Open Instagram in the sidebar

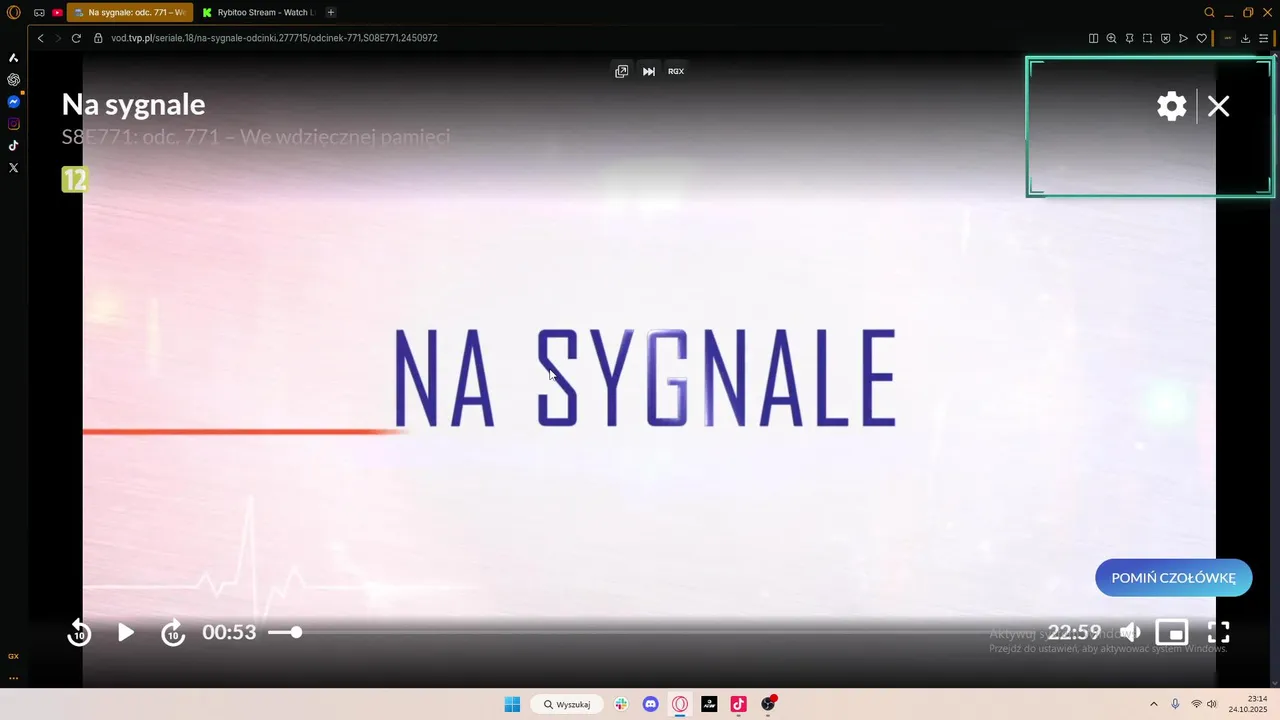coord(13,124)
